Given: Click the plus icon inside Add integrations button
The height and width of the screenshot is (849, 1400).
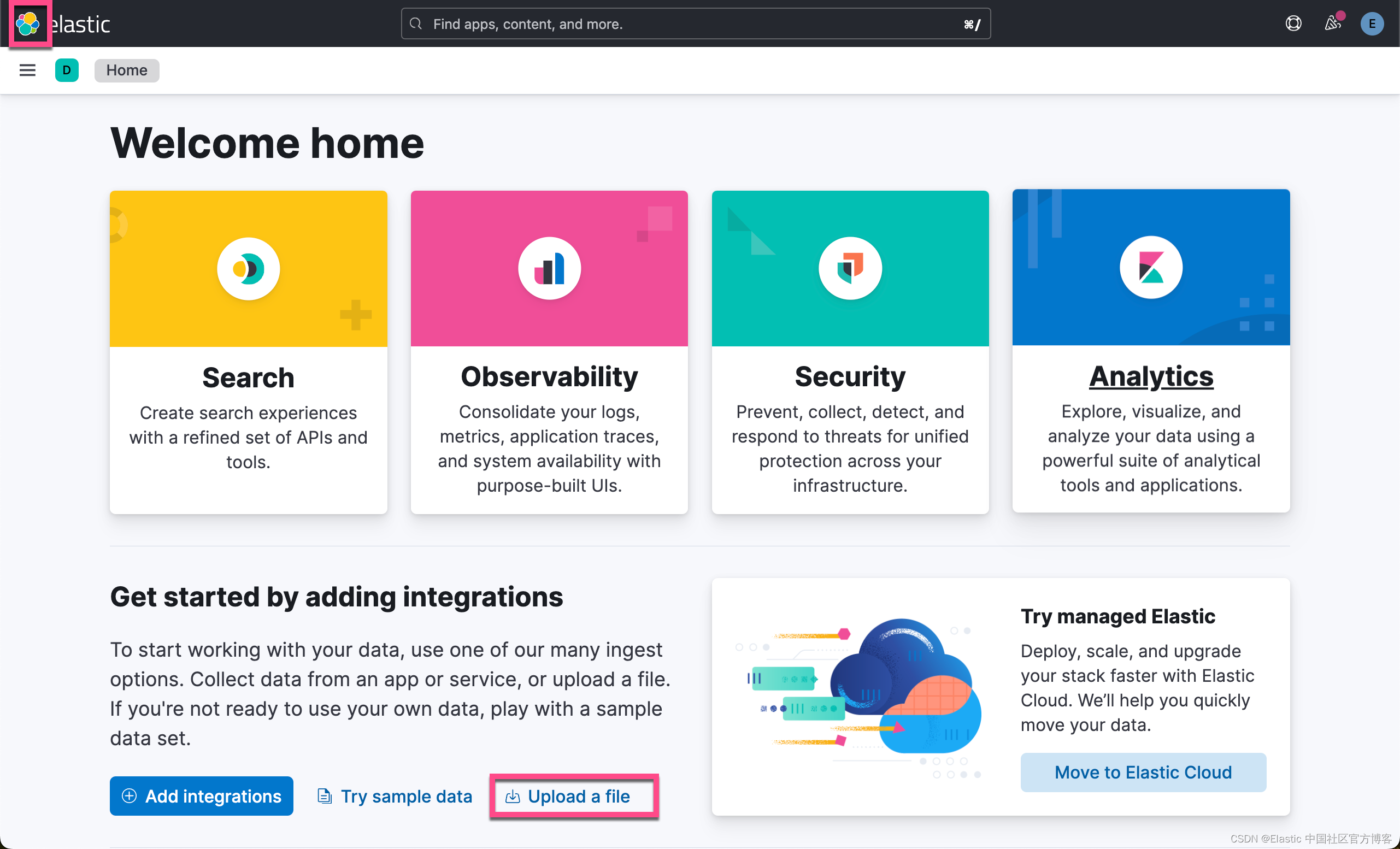Looking at the screenshot, I should click(x=130, y=795).
